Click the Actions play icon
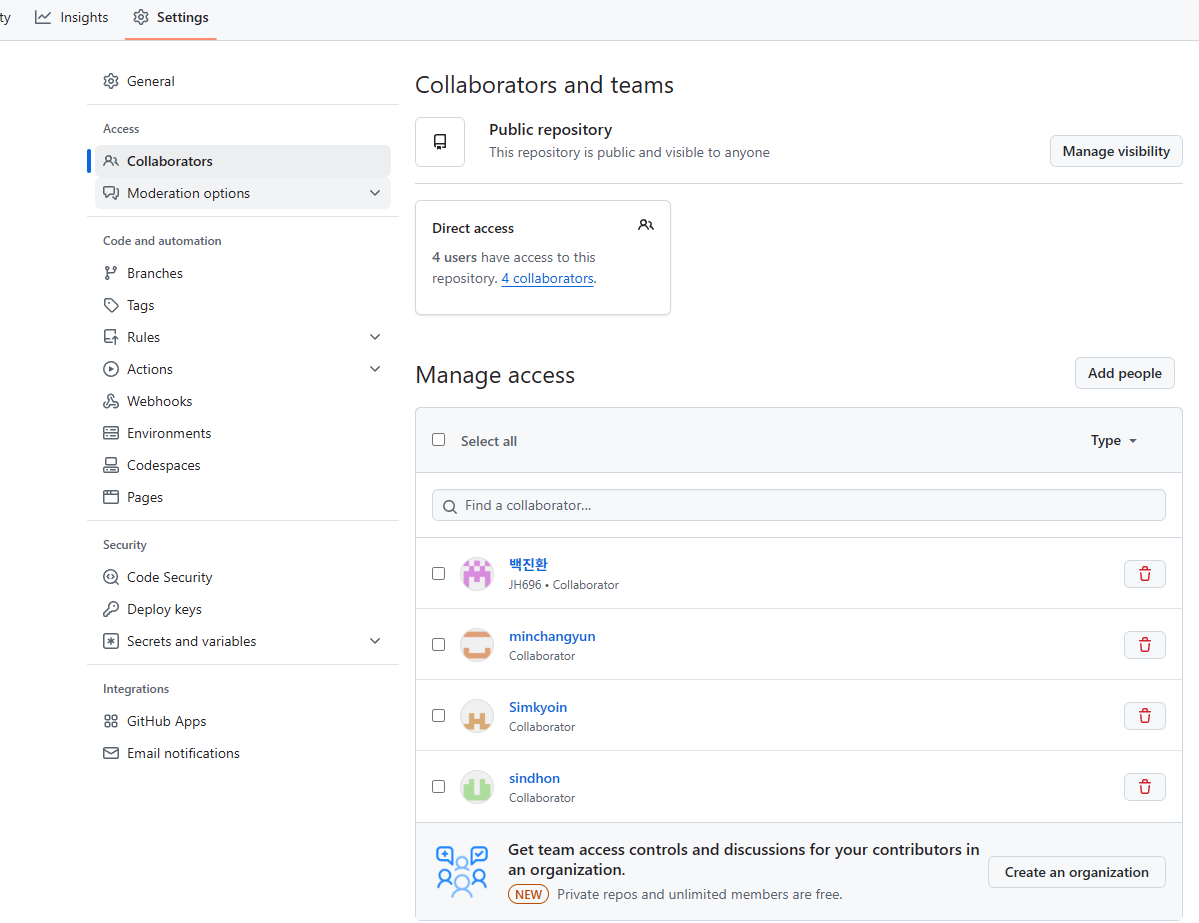Viewport: 1199px width, 923px height. [111, 369]
